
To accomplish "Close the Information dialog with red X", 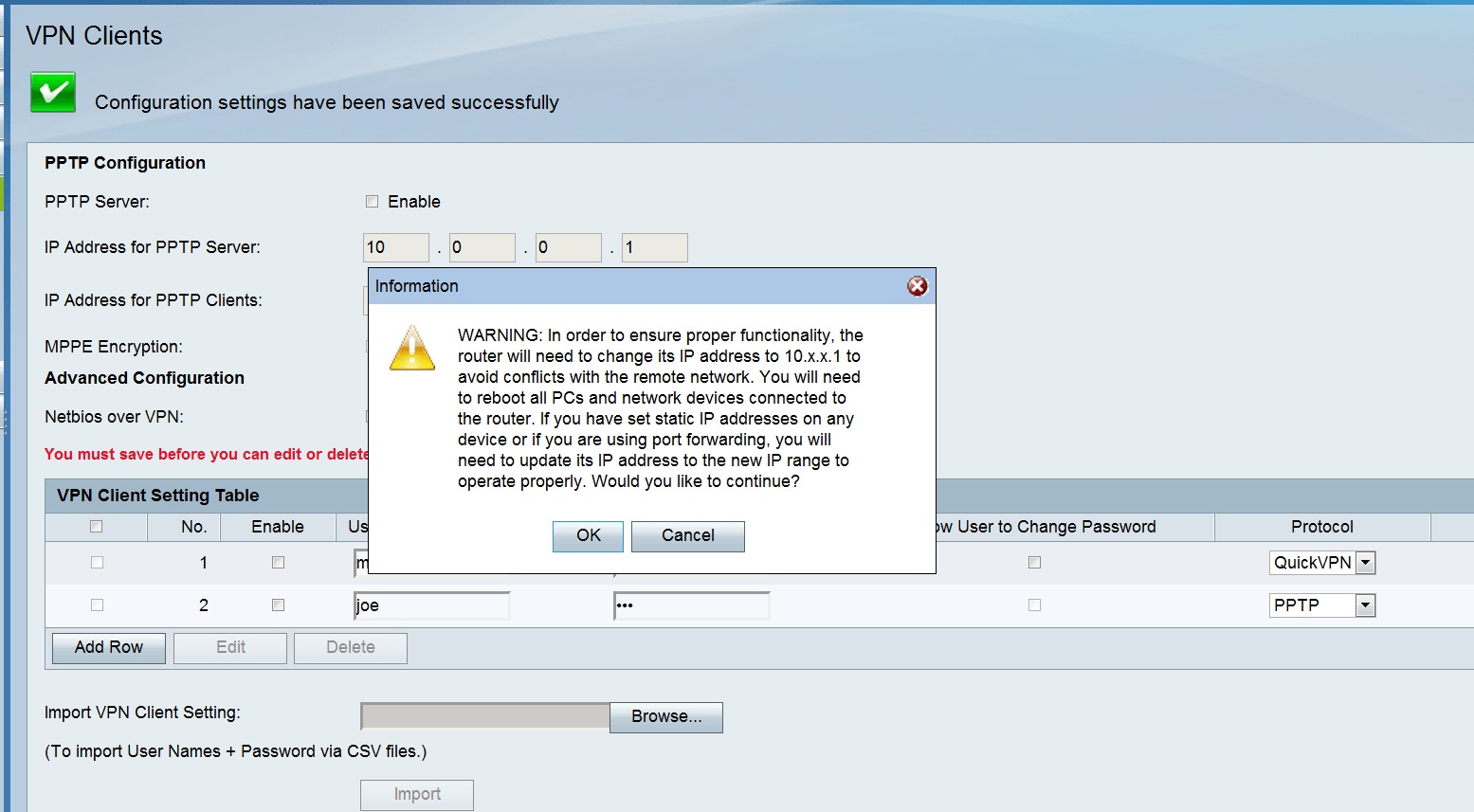I will [x=917, y=286].
